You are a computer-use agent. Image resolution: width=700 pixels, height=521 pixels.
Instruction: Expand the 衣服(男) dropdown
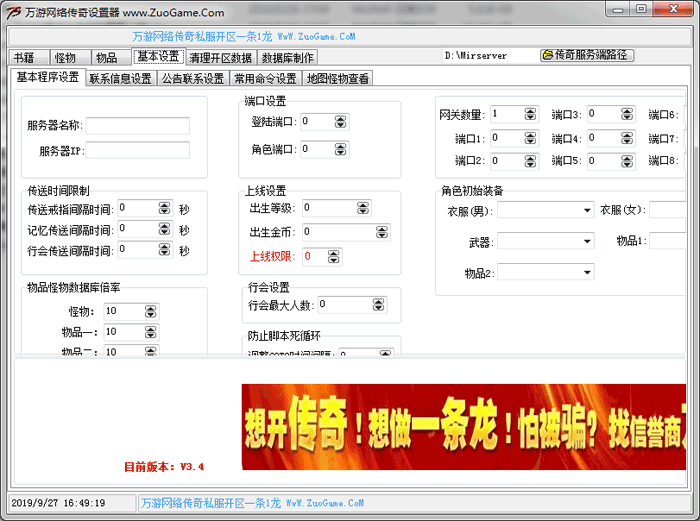[x=587, y=210]
